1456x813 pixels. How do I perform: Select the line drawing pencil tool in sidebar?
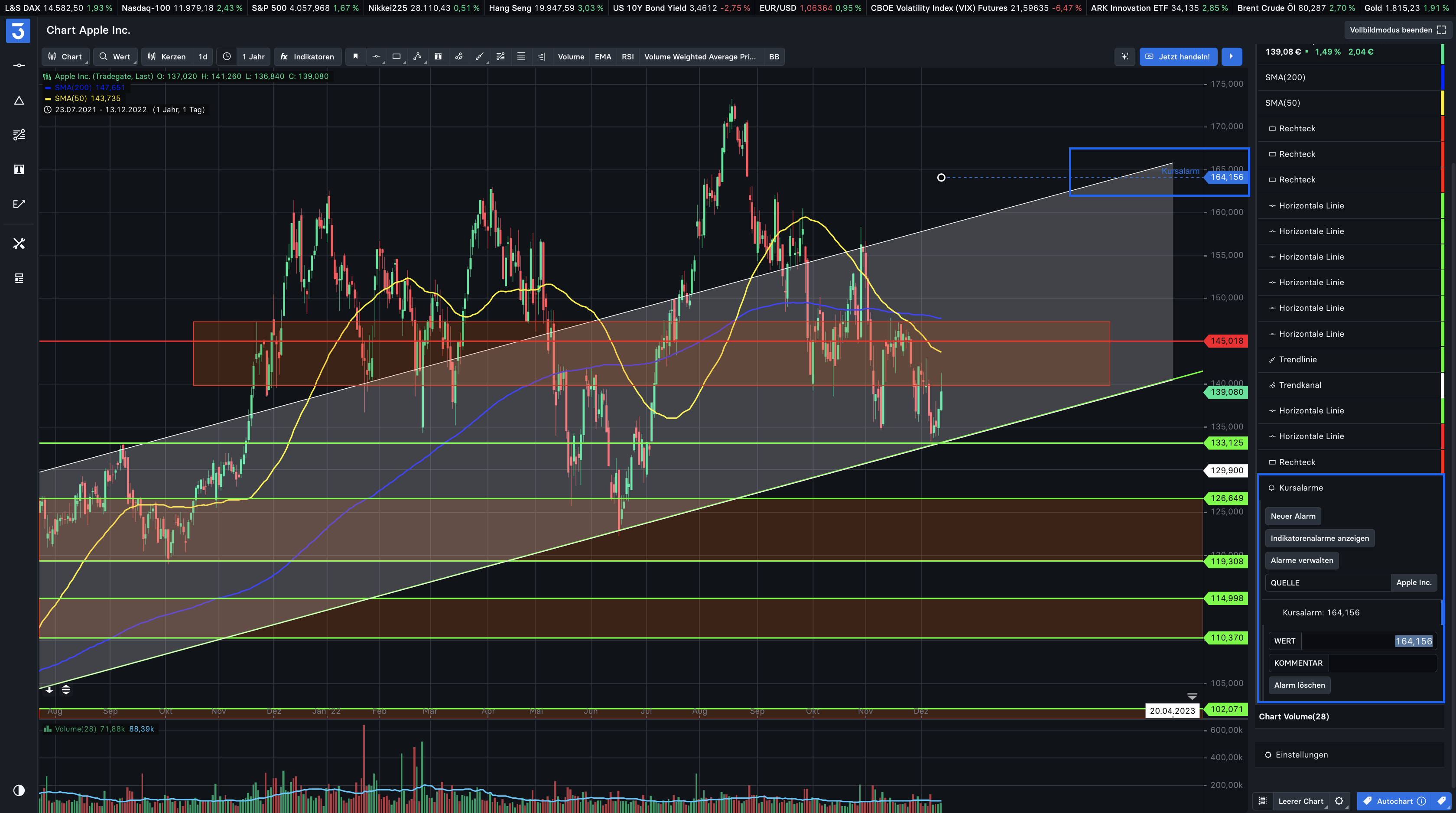[19, 204]
